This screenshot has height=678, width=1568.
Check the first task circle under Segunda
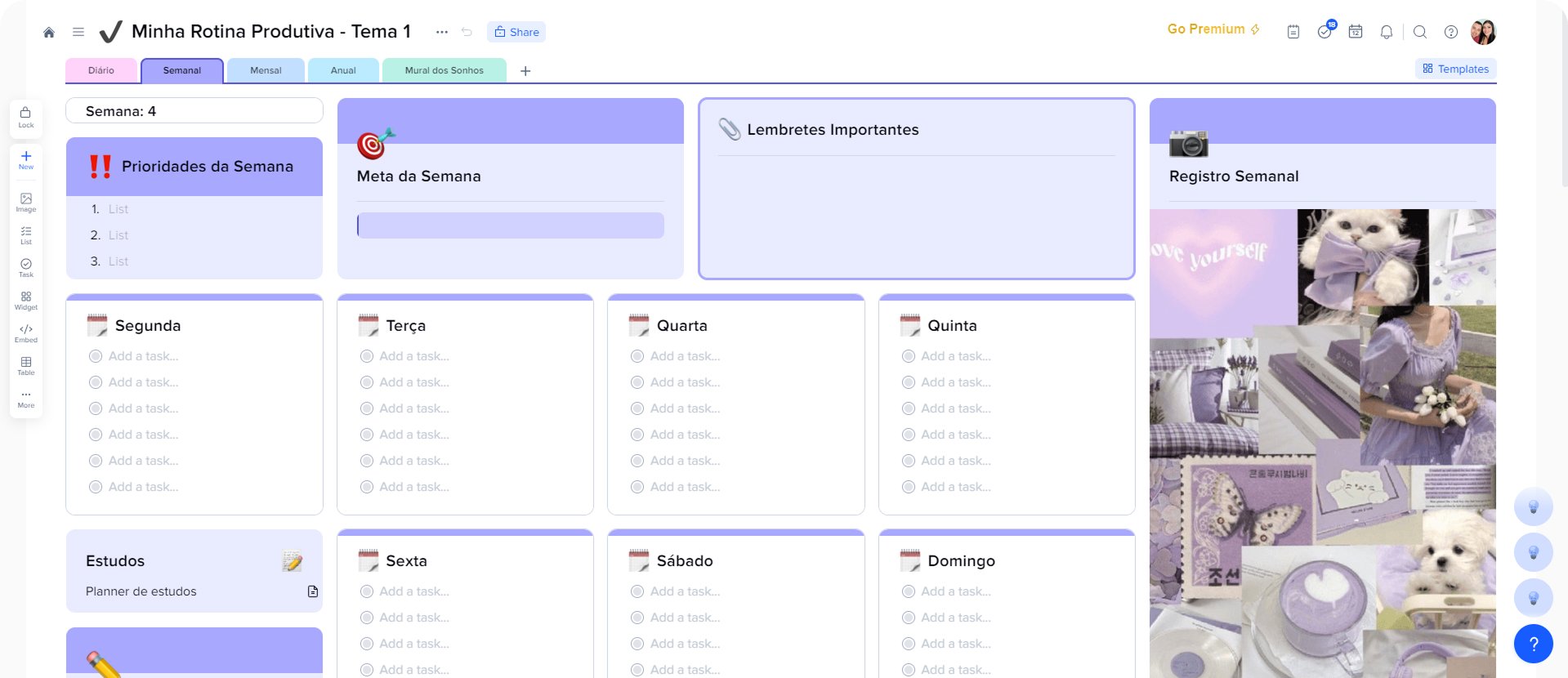pos(96,356)
